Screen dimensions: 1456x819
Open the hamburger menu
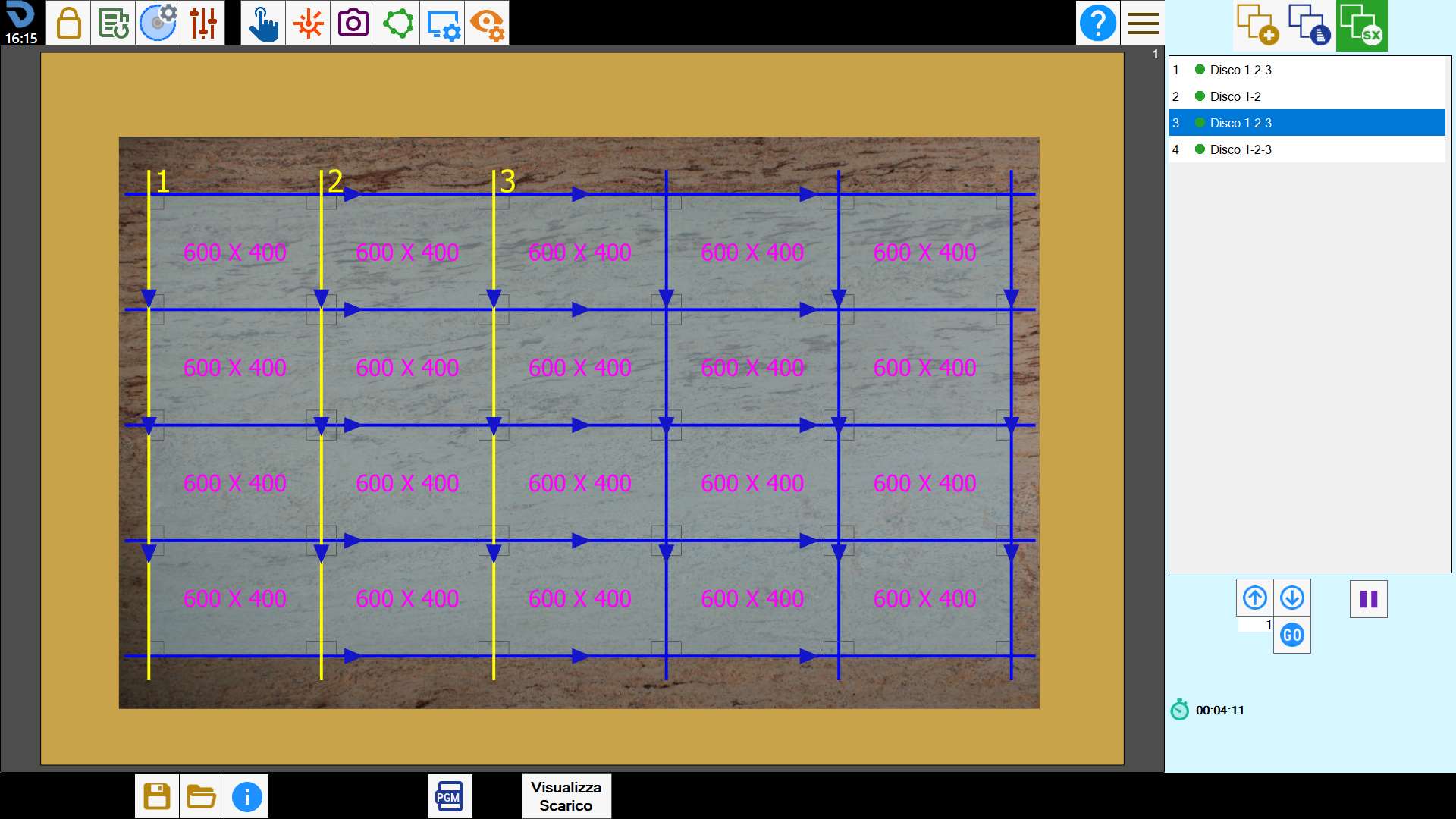(1143, 23)
